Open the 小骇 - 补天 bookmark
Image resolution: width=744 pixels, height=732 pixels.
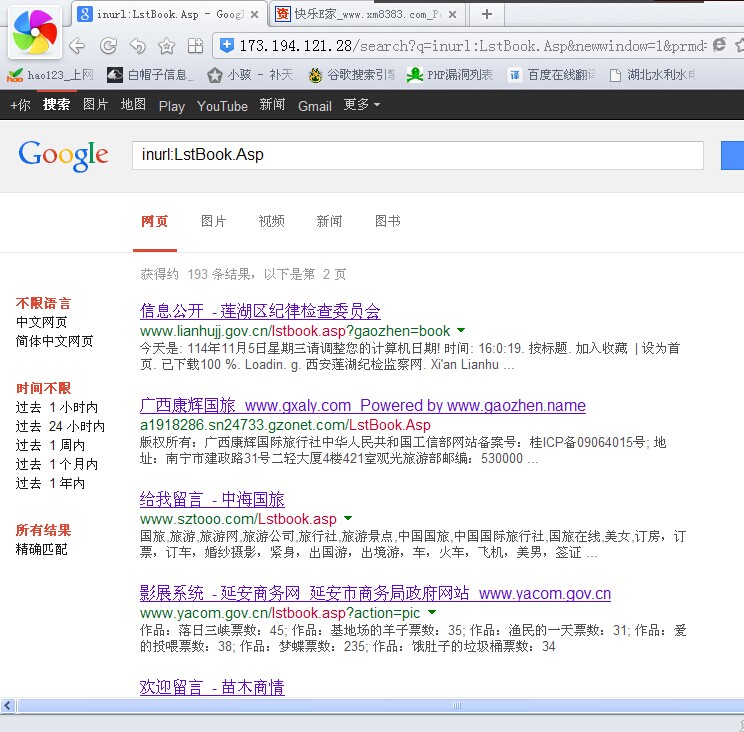(x=250, y=74)
